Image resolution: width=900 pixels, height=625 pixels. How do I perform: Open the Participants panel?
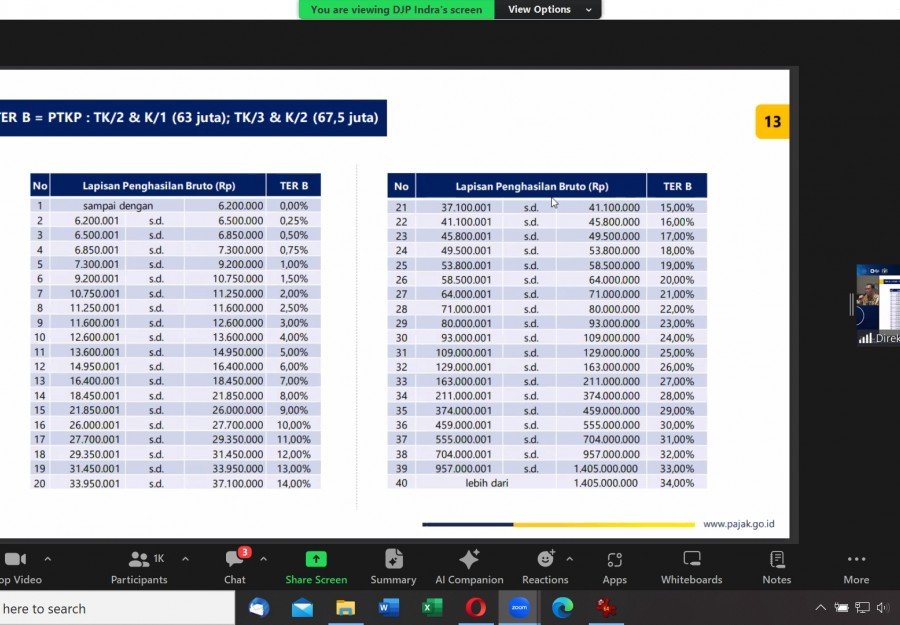[x=139, y=565]
